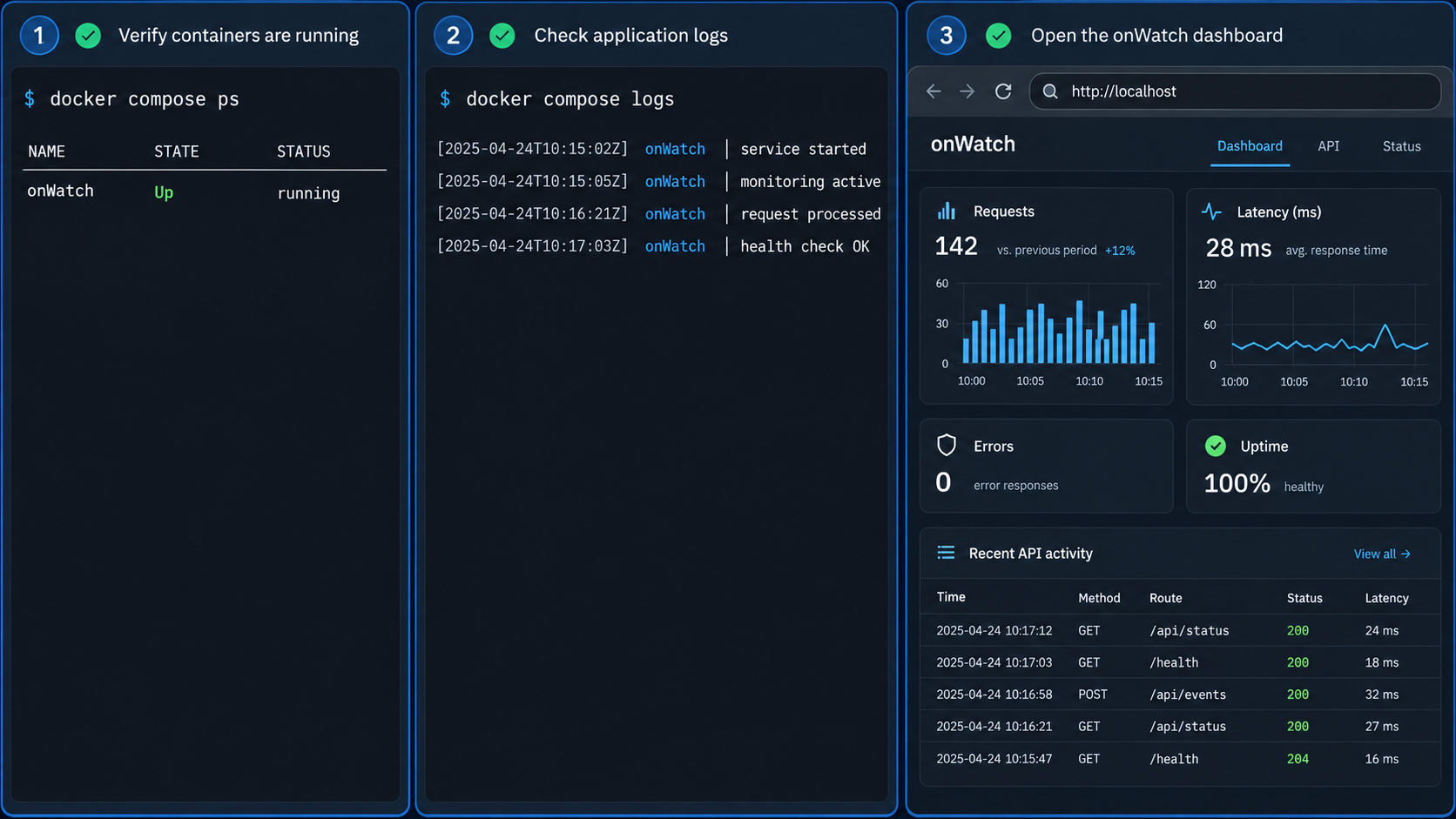Click the 204 status code

1298,759
